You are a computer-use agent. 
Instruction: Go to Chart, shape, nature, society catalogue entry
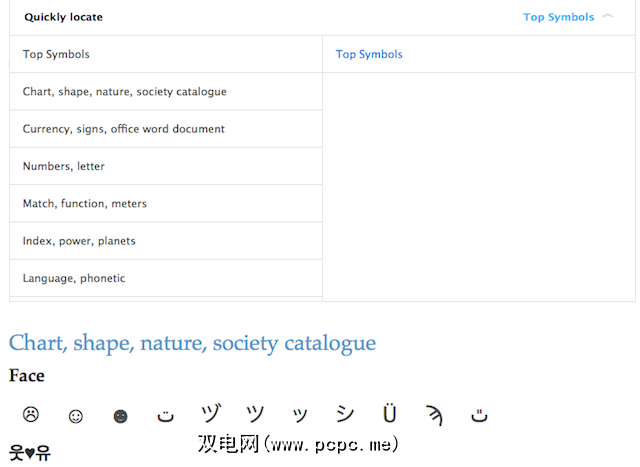(124, 92)
